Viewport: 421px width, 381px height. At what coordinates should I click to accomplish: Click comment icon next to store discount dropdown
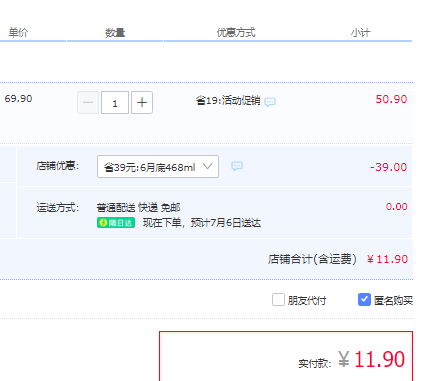coord(237,166)
